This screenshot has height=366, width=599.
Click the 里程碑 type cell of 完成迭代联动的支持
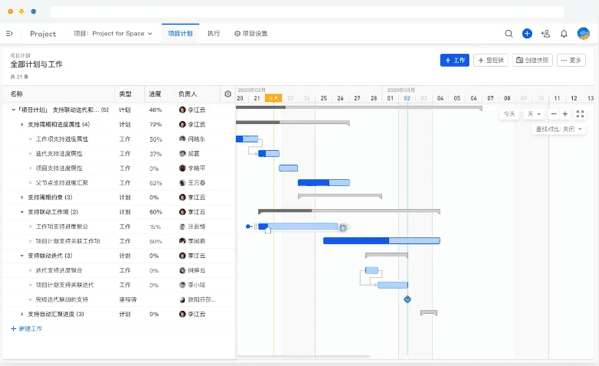pos(128,300)
